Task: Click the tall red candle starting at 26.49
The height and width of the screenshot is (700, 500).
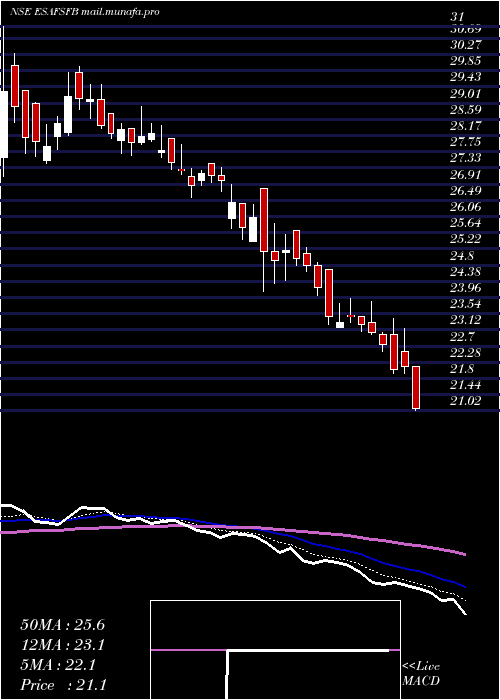Action: 264,220
